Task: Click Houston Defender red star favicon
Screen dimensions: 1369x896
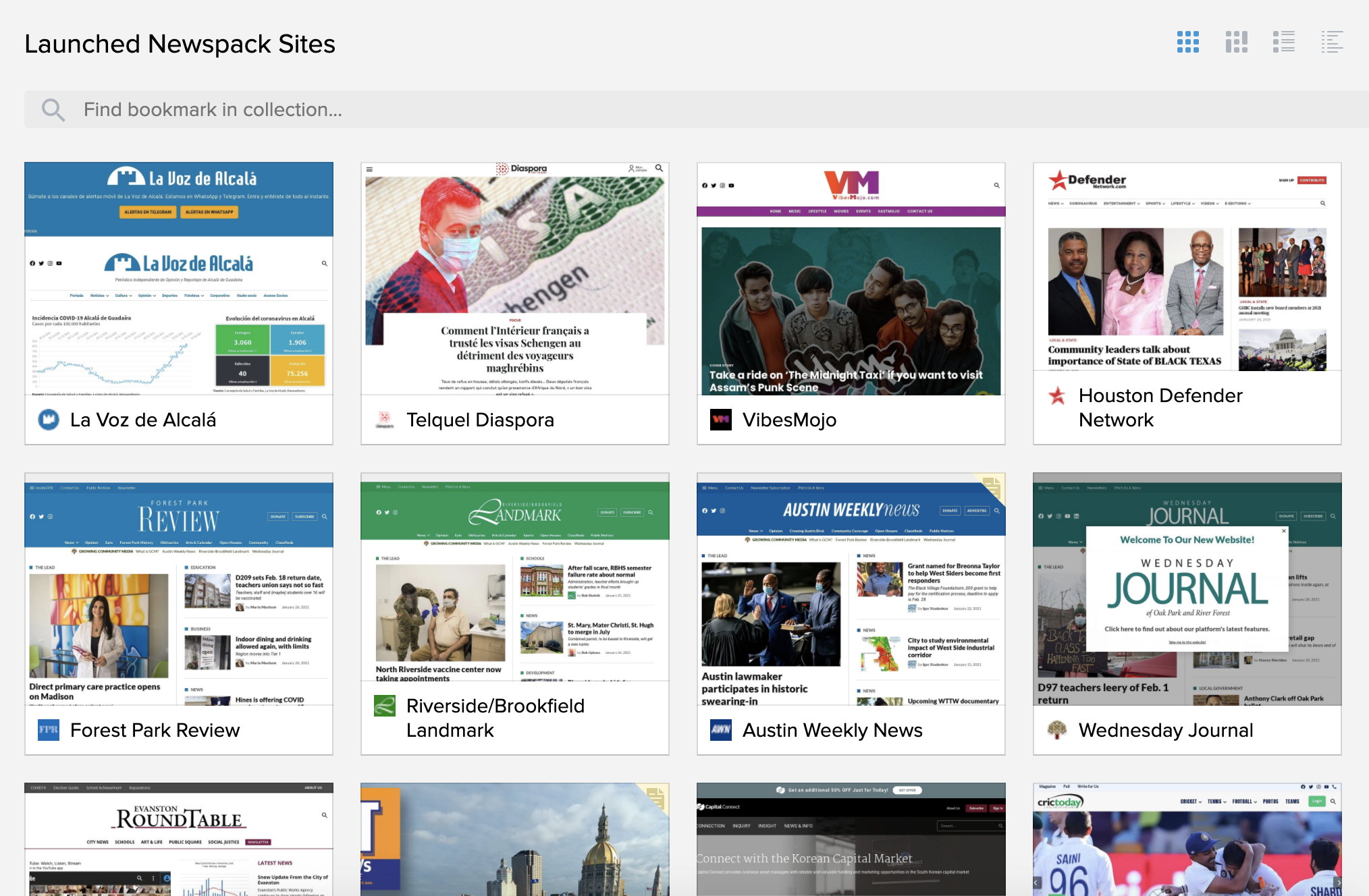Action: coord(1057,396)
